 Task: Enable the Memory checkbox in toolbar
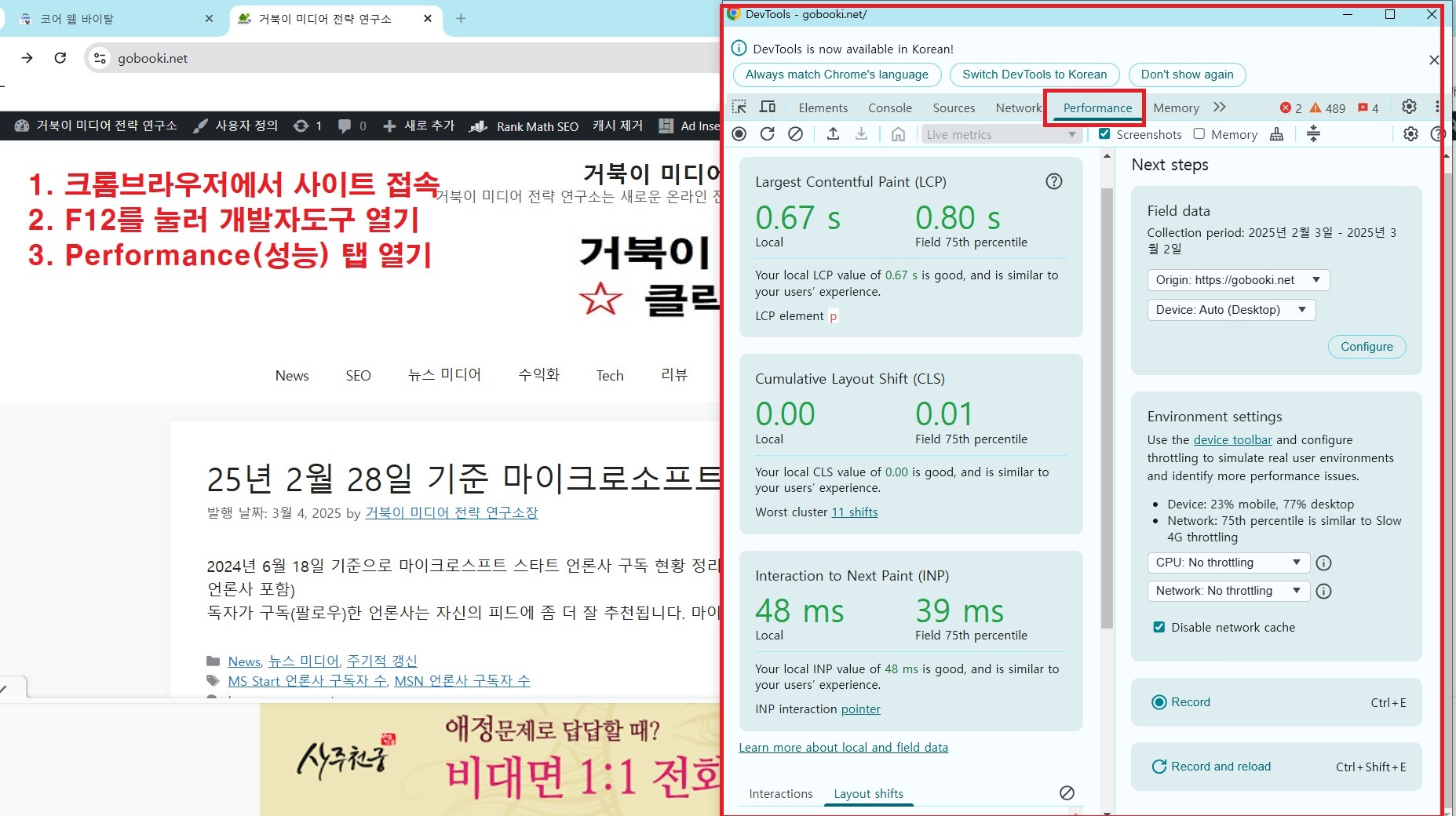point(1199,134)
